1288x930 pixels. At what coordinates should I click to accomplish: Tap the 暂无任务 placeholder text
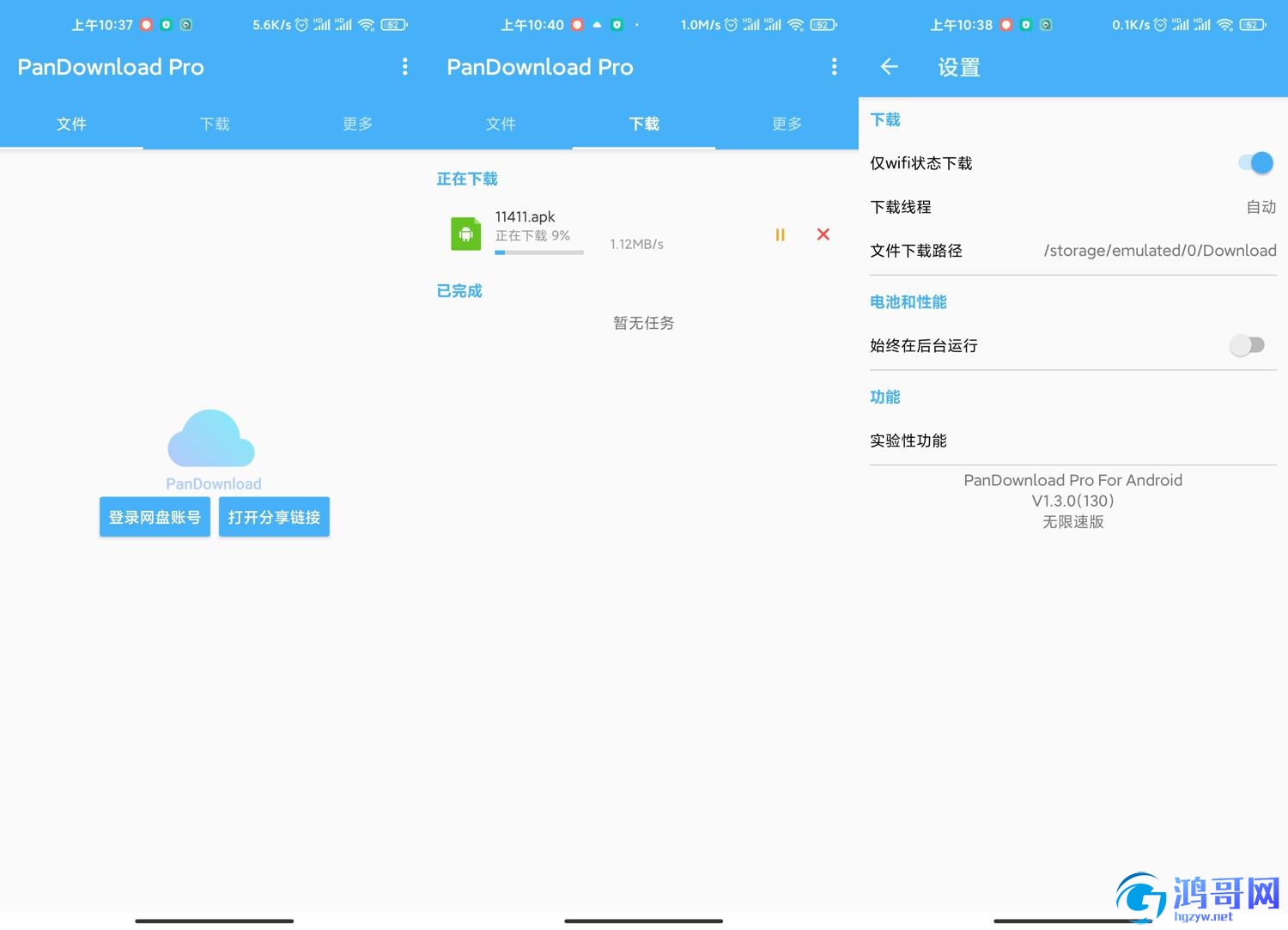[644, 323]
